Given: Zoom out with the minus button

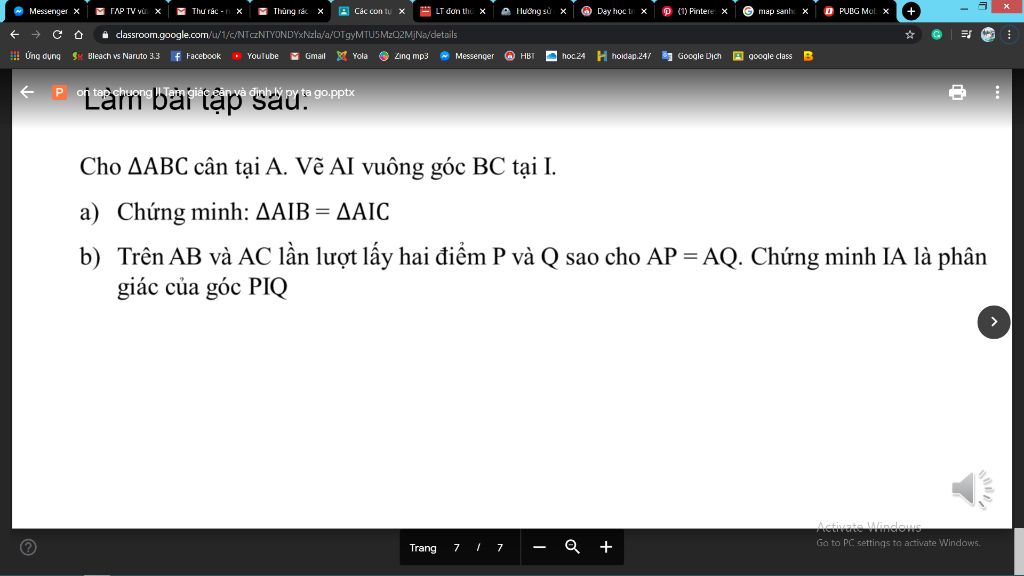Looking at the screenshot, I should point(539,547).
